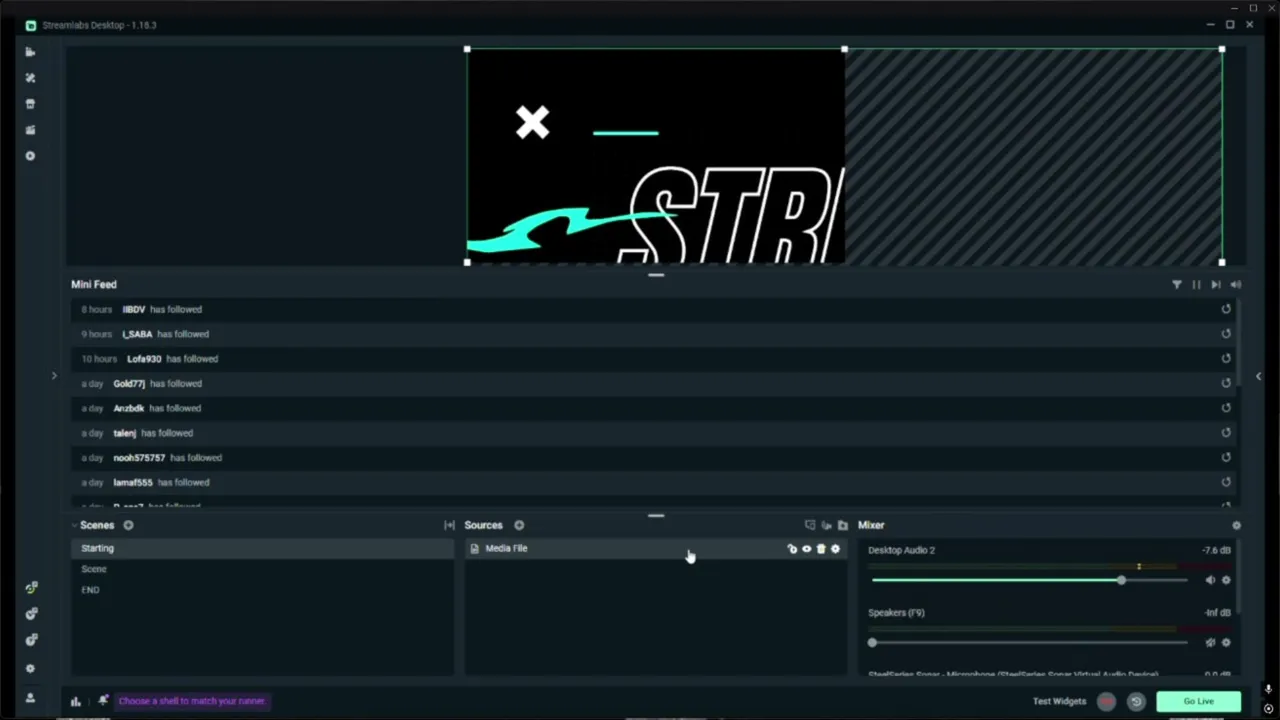This screenshot has width=1280, height=720.
Task: Filter Mini Feed events with funnel icon
Action: (x=1177, y=285)
